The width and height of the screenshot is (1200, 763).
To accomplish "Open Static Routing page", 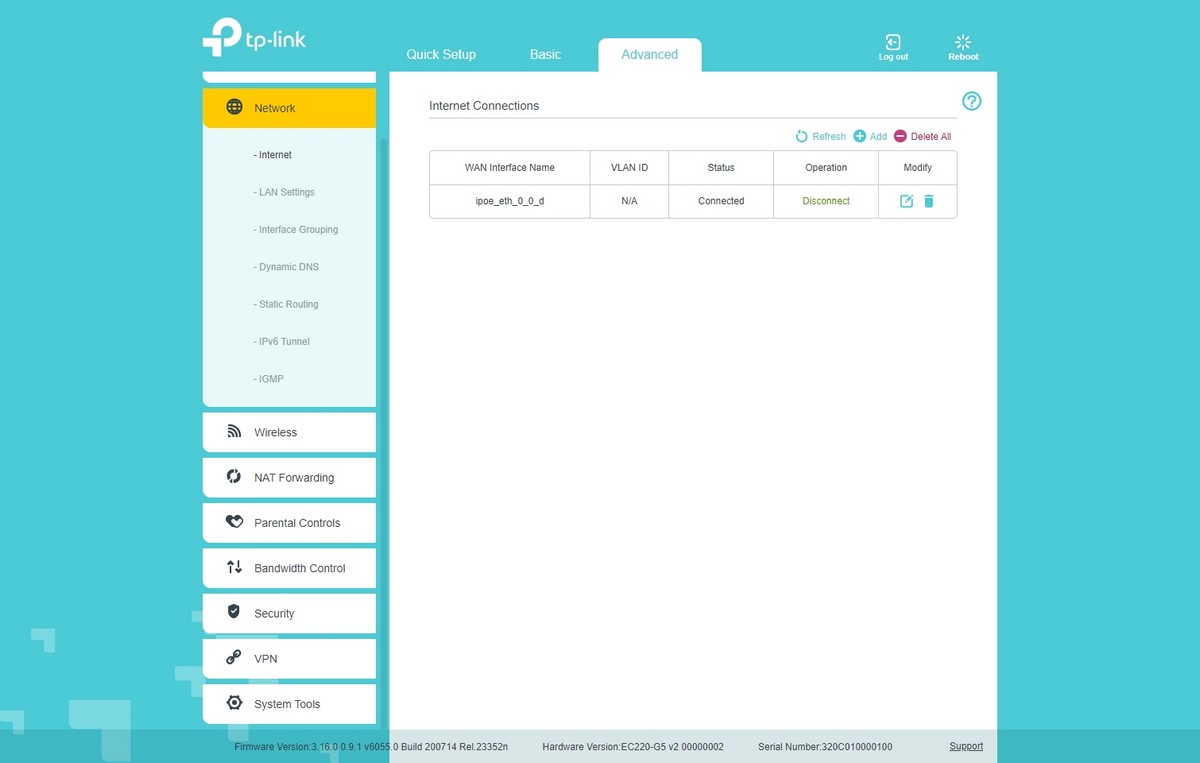I will 286,304.
